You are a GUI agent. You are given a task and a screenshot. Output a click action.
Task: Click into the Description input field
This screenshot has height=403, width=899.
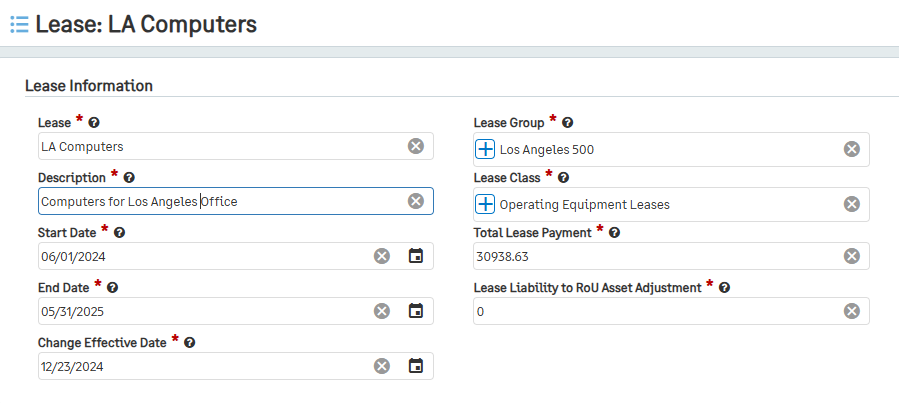click(x=236, y=201)
